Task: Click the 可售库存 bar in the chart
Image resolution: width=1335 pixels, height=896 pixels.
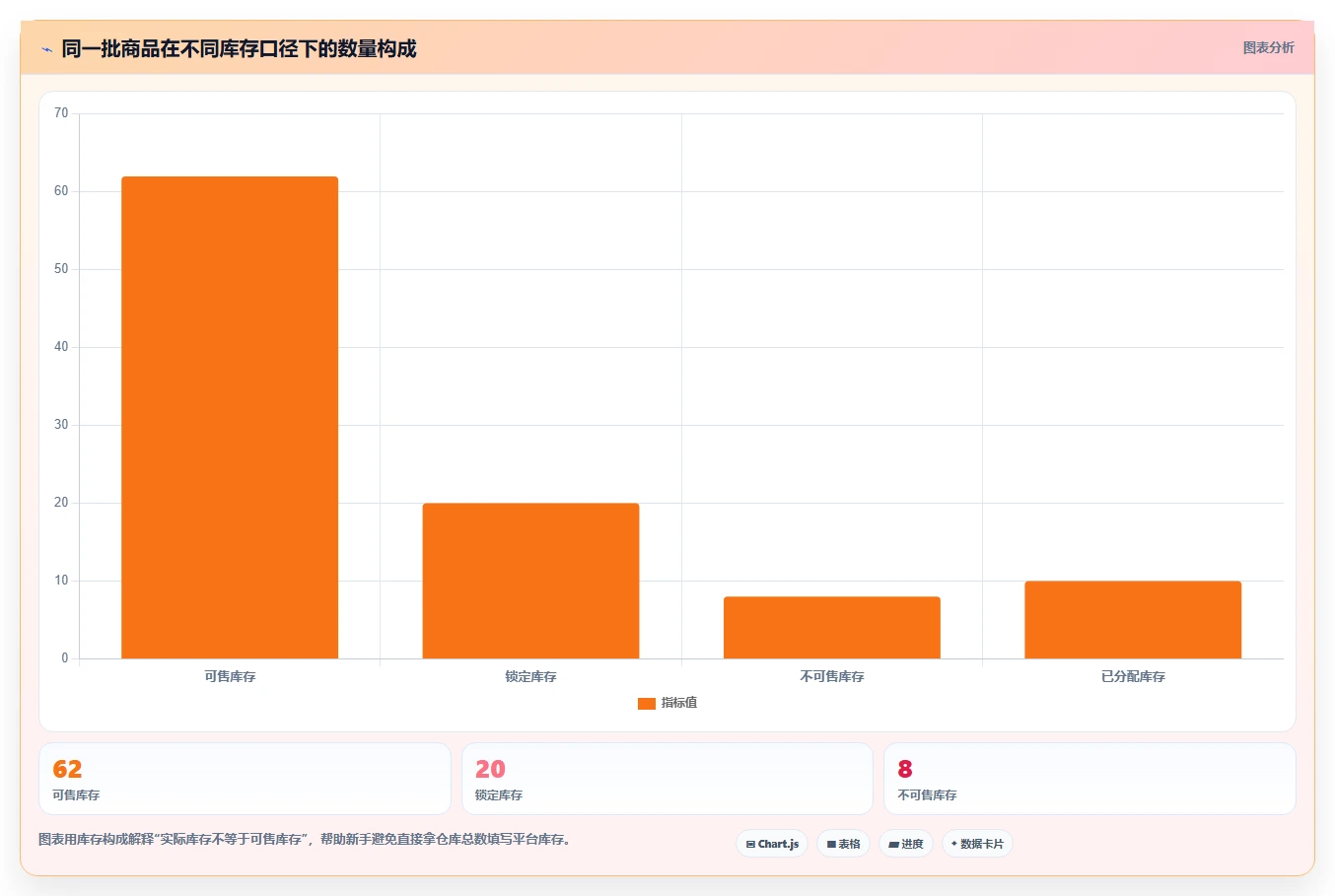Action: pos(230,418)
